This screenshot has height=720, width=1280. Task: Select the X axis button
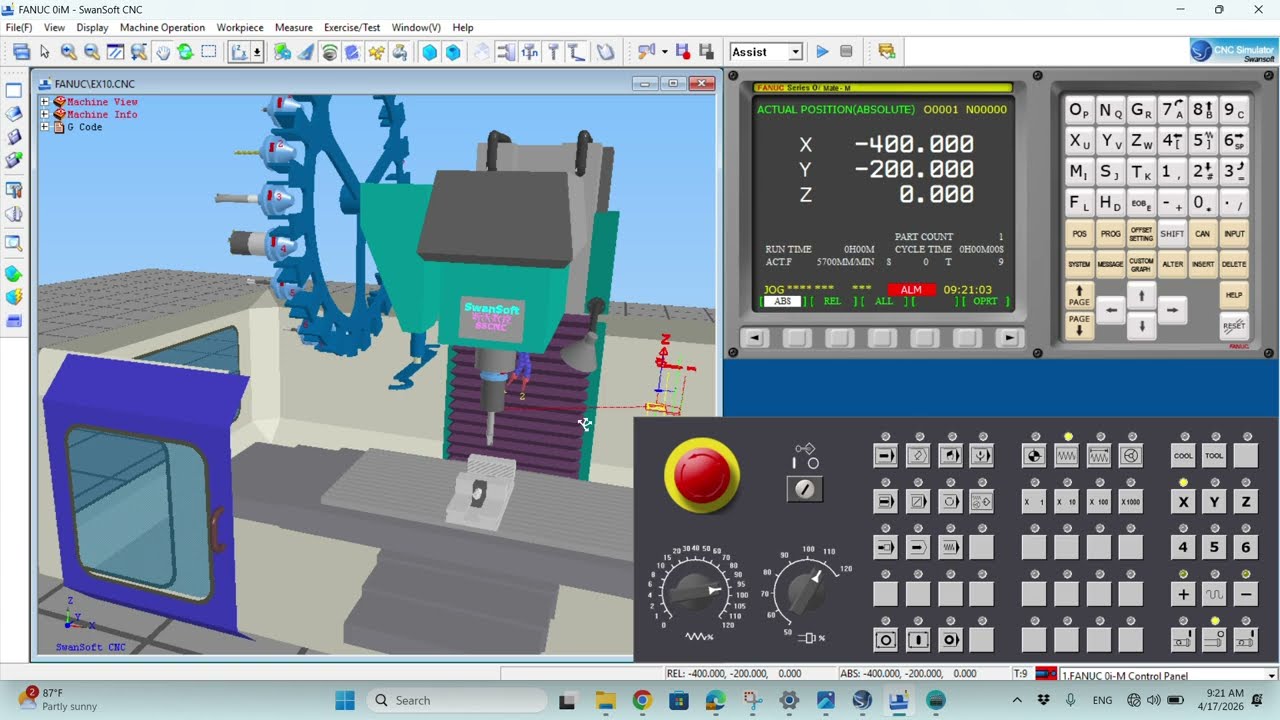tap(1183, 501)
